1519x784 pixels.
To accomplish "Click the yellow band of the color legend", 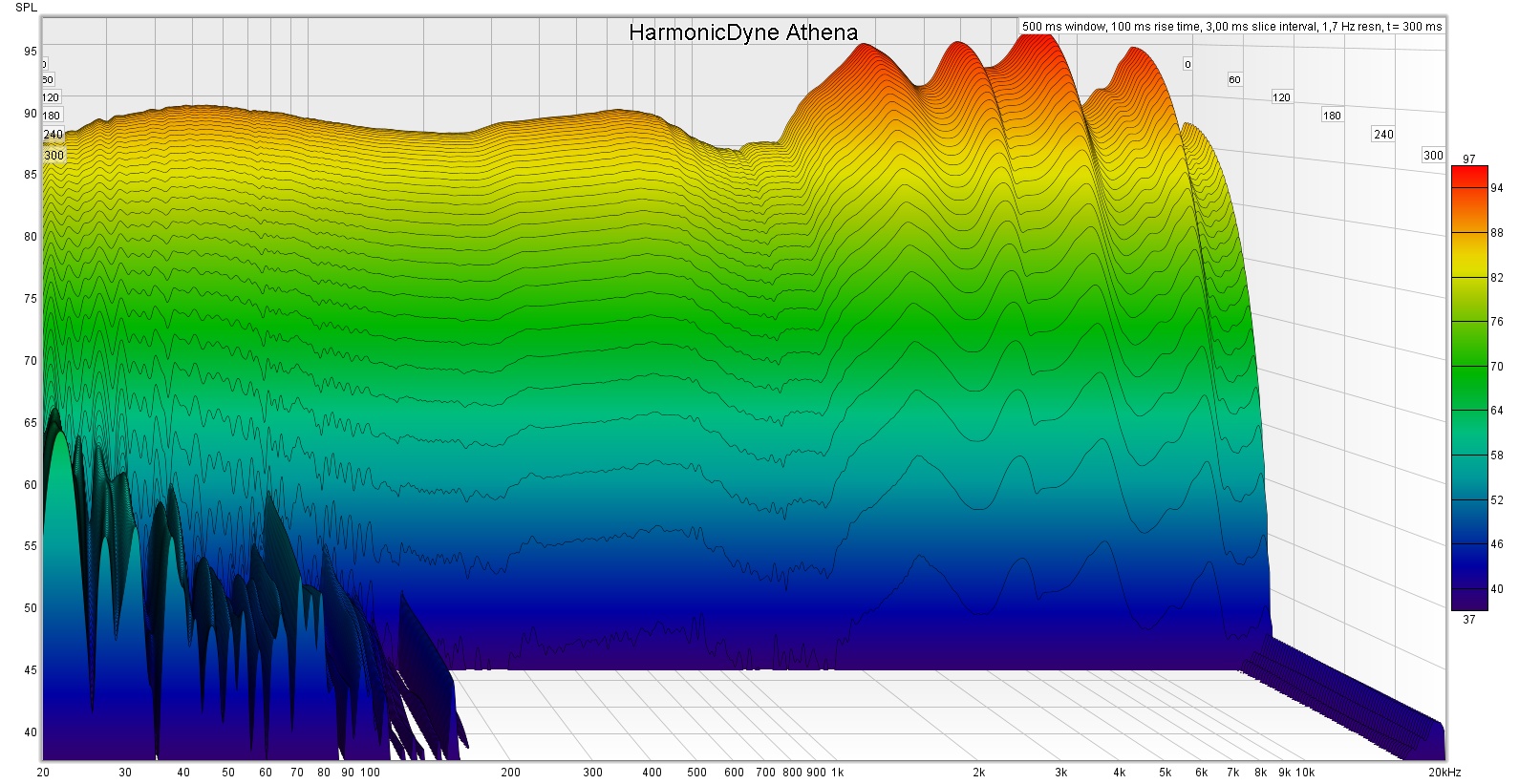I will tap(1469, 253).
